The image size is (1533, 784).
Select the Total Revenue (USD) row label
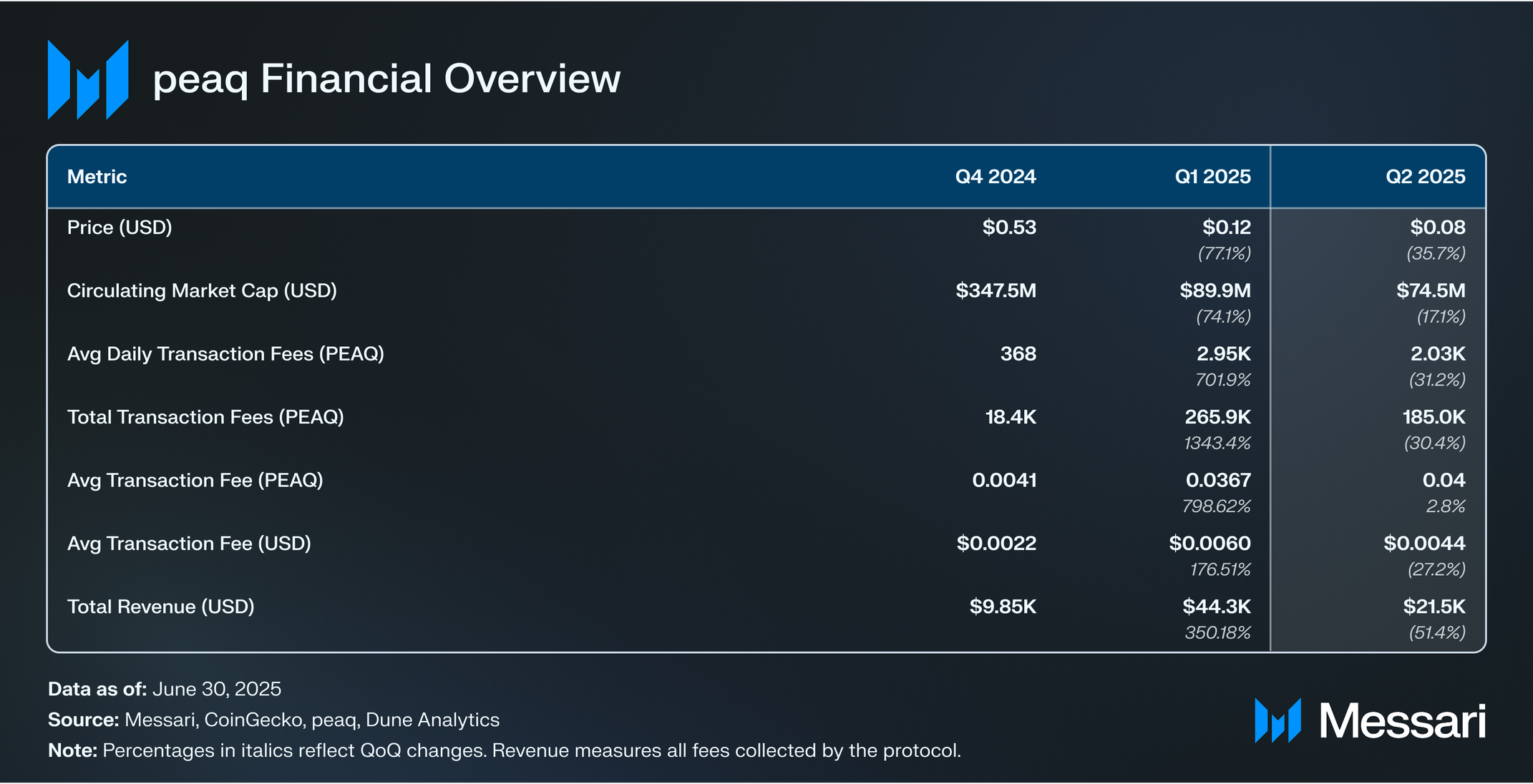coord(161,607)
